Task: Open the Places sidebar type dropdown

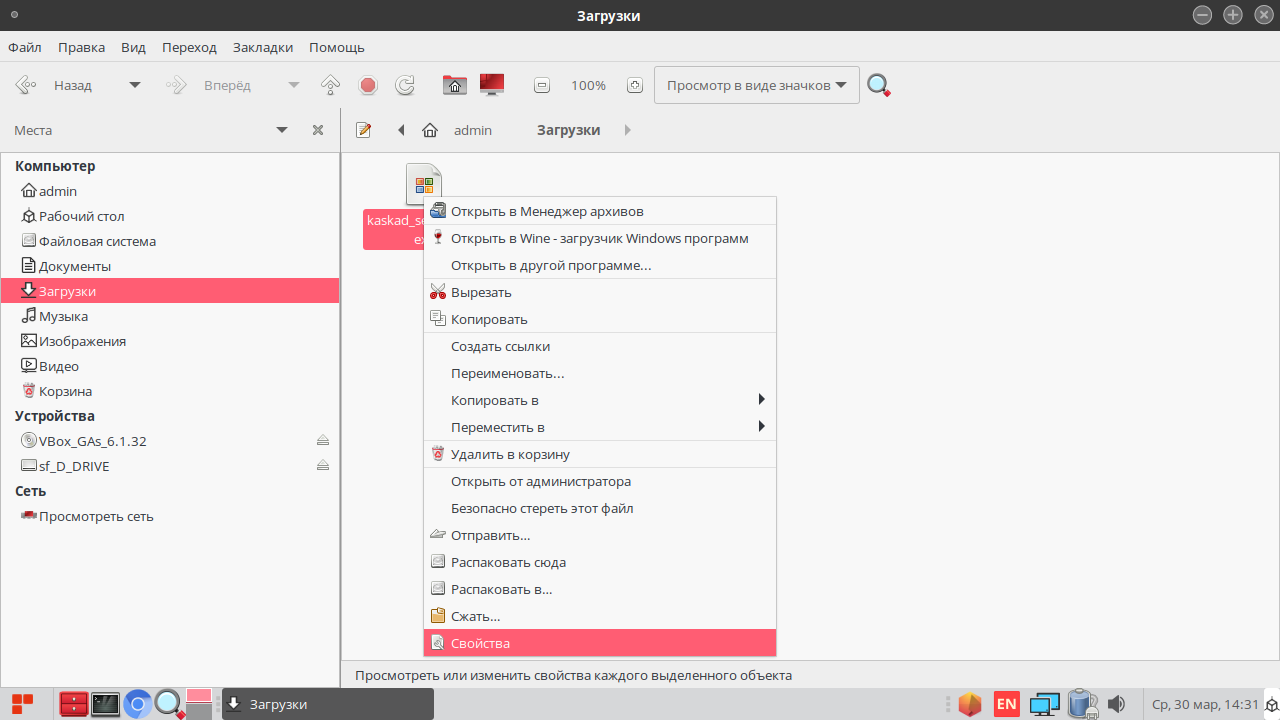Action: tap(282, 130)
